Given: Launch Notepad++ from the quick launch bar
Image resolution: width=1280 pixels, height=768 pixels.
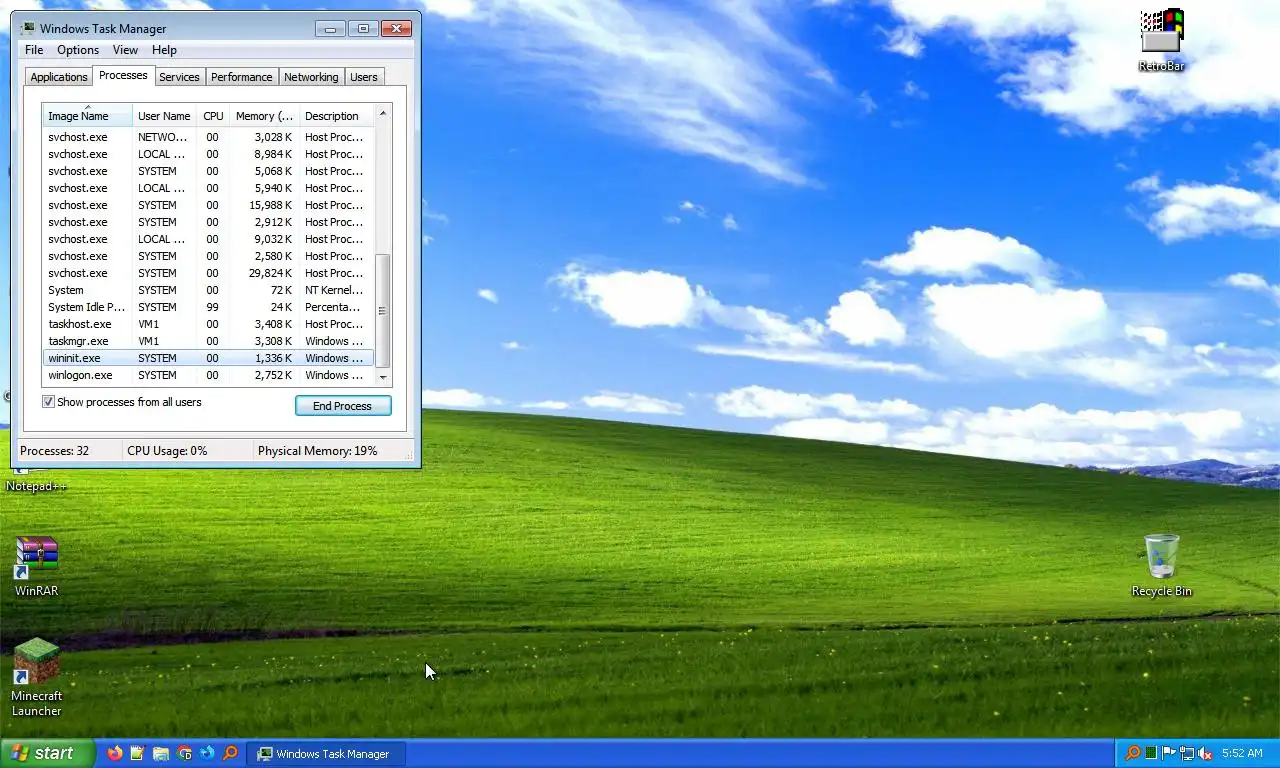Looking at the screenshot, I should click(x=137, y=753).
